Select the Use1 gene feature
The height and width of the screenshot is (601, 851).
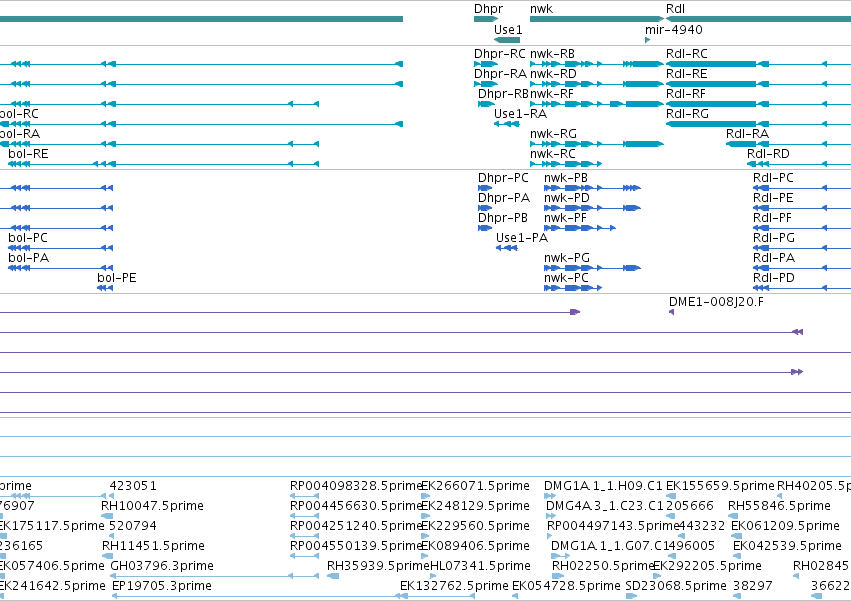[x=507, y=40]
